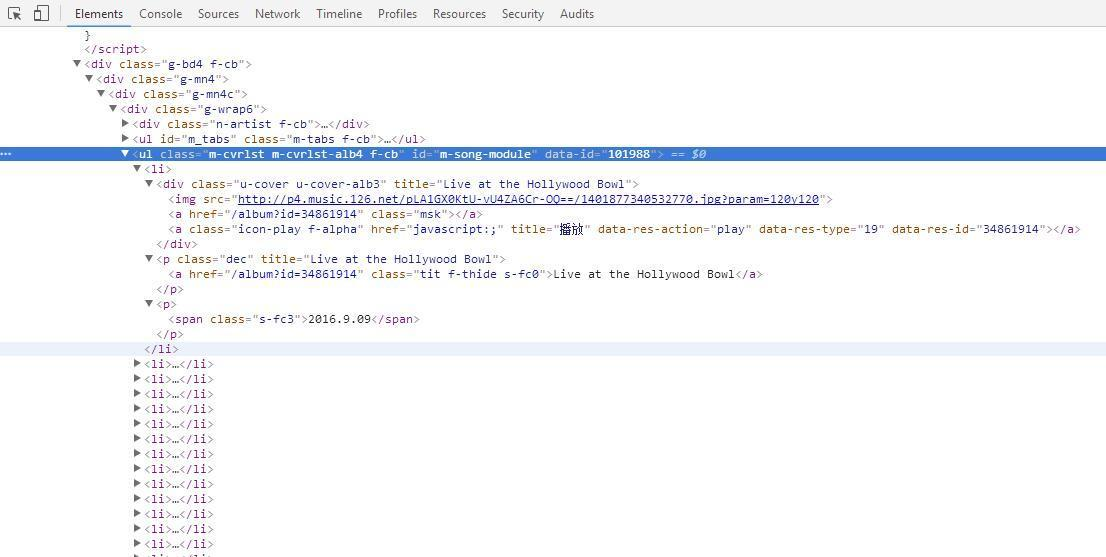Select the title value 播放
Screen dimensions: 1106x557
pos(571,229)
